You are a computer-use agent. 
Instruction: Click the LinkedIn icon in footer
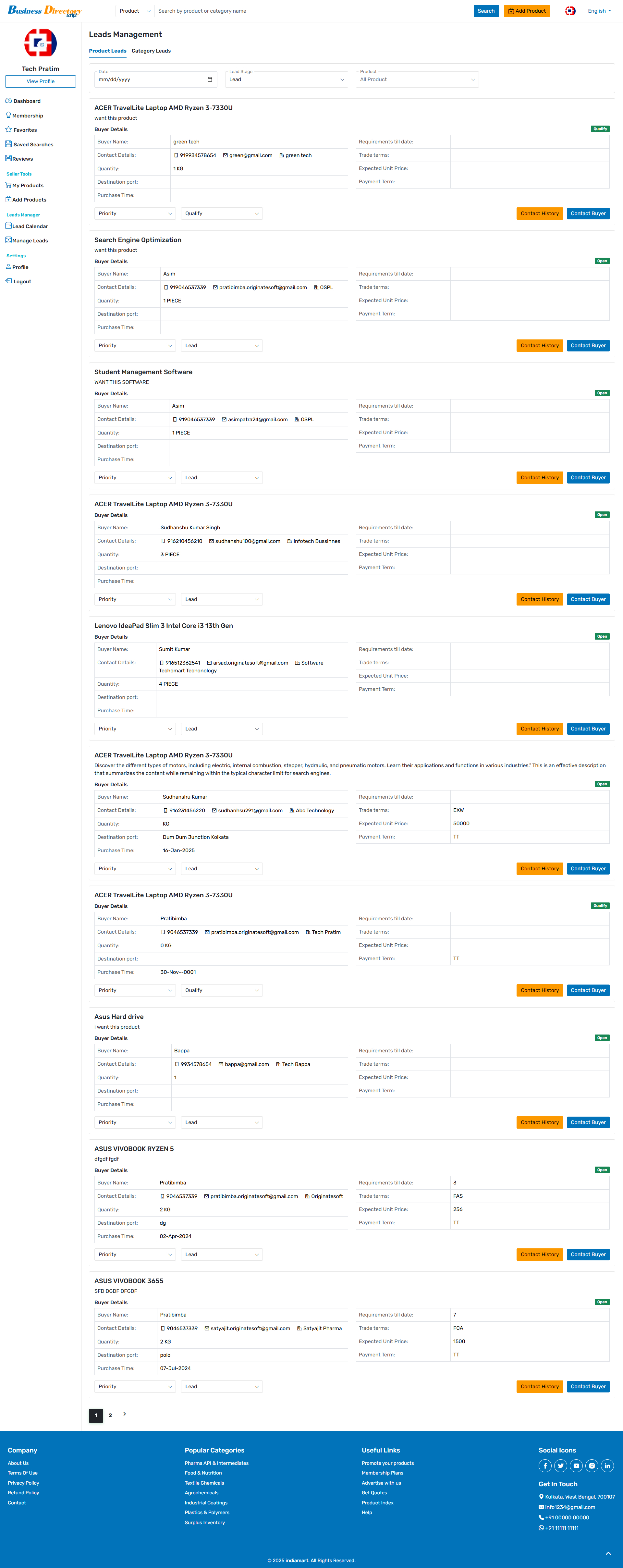click(607, 1466)
